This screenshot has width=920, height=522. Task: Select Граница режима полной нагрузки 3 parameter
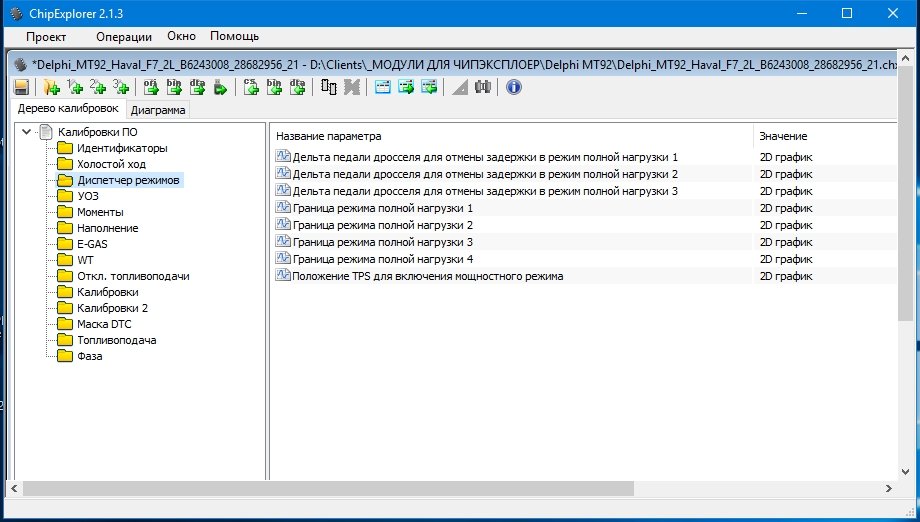382,242
